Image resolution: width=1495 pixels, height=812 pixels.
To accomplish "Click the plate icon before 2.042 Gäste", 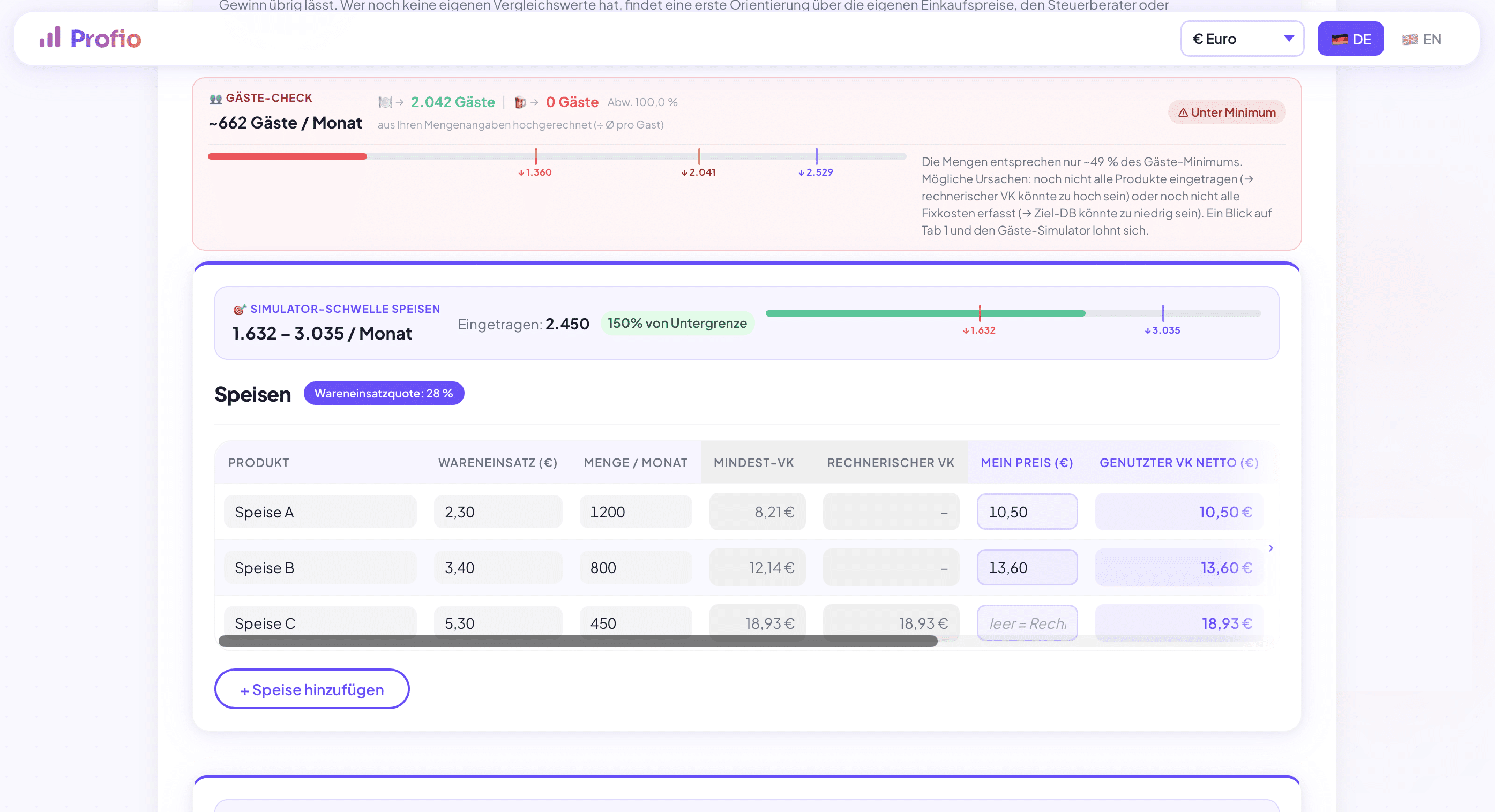I will pos(385,102).
